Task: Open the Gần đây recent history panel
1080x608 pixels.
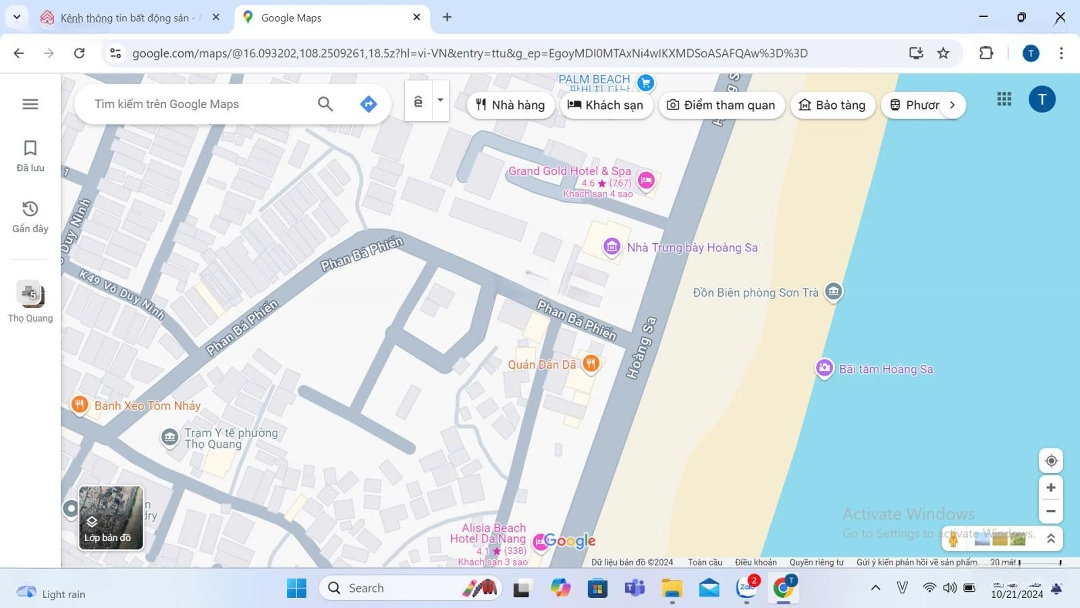Action: (30, 216)
